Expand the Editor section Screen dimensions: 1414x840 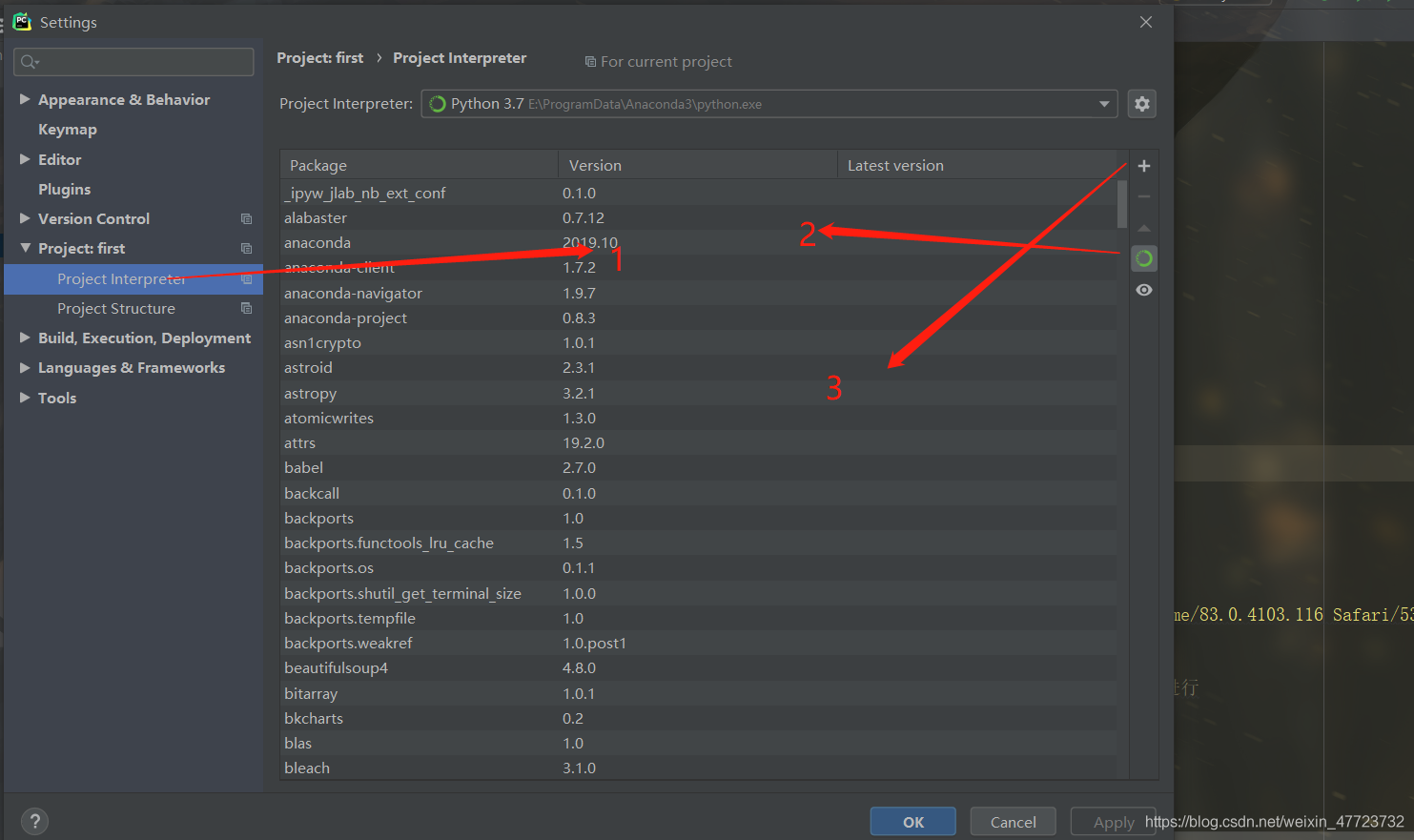[x=25, y=159]
